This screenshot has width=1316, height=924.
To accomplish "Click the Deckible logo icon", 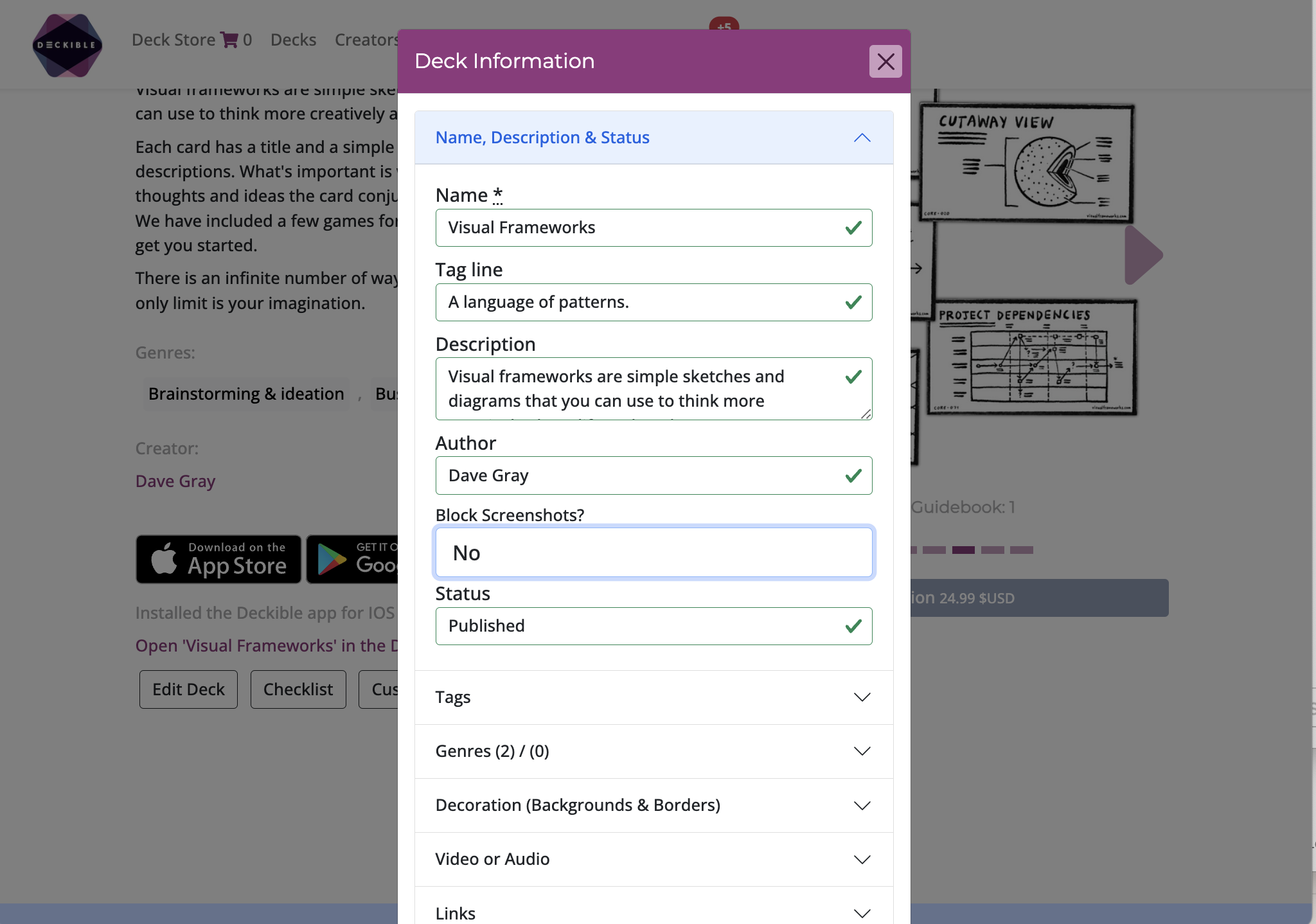I will tap(67, 45).
